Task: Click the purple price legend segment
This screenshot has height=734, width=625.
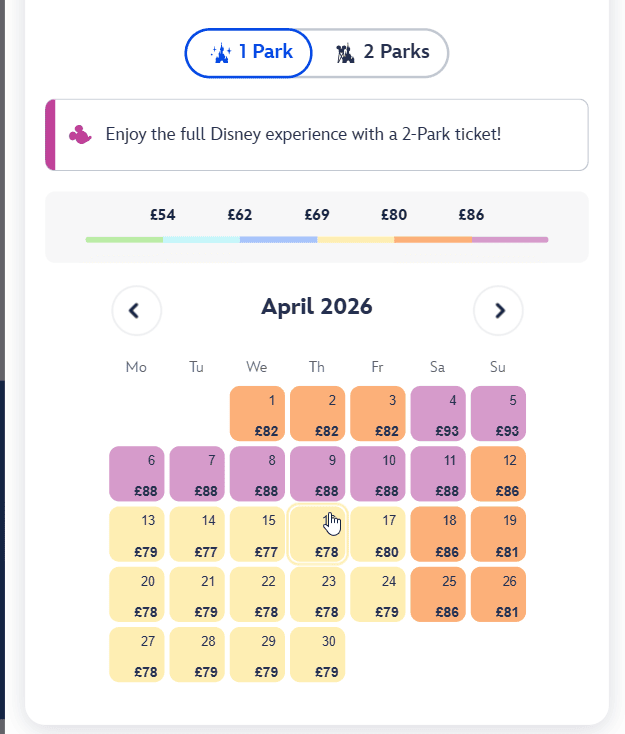Action: click(x=510, y=240)
